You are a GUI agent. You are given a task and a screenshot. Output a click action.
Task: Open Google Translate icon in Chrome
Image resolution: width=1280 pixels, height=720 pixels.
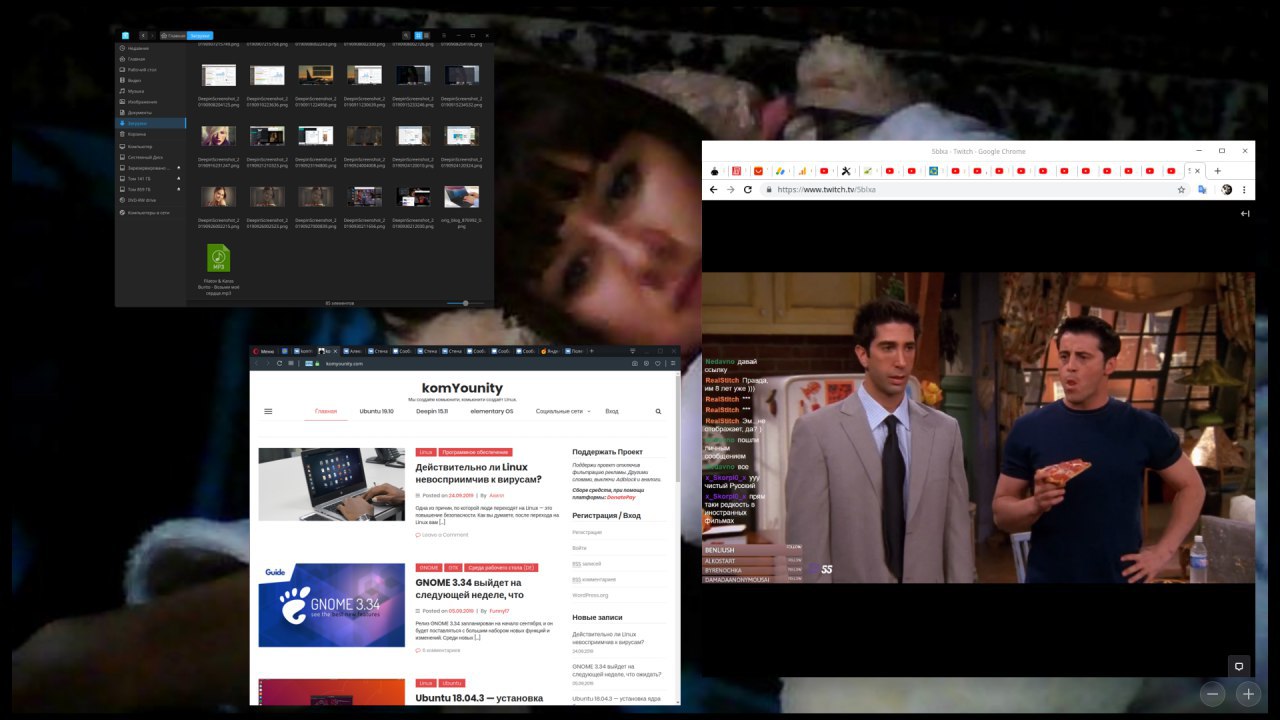[1203, 189]
